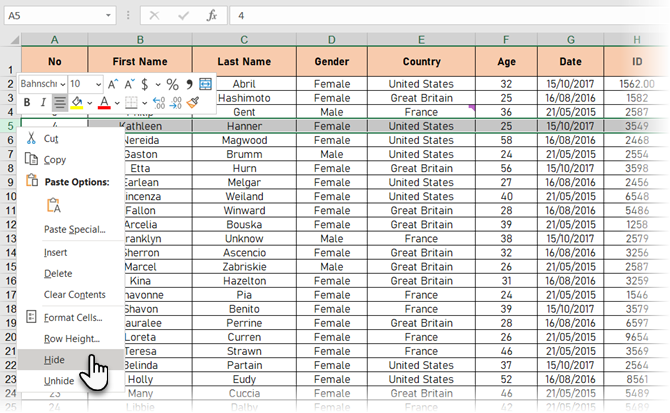Apply accounting number format dollar icon
This screenshot has width=670, height=413.
coord(145,84)
